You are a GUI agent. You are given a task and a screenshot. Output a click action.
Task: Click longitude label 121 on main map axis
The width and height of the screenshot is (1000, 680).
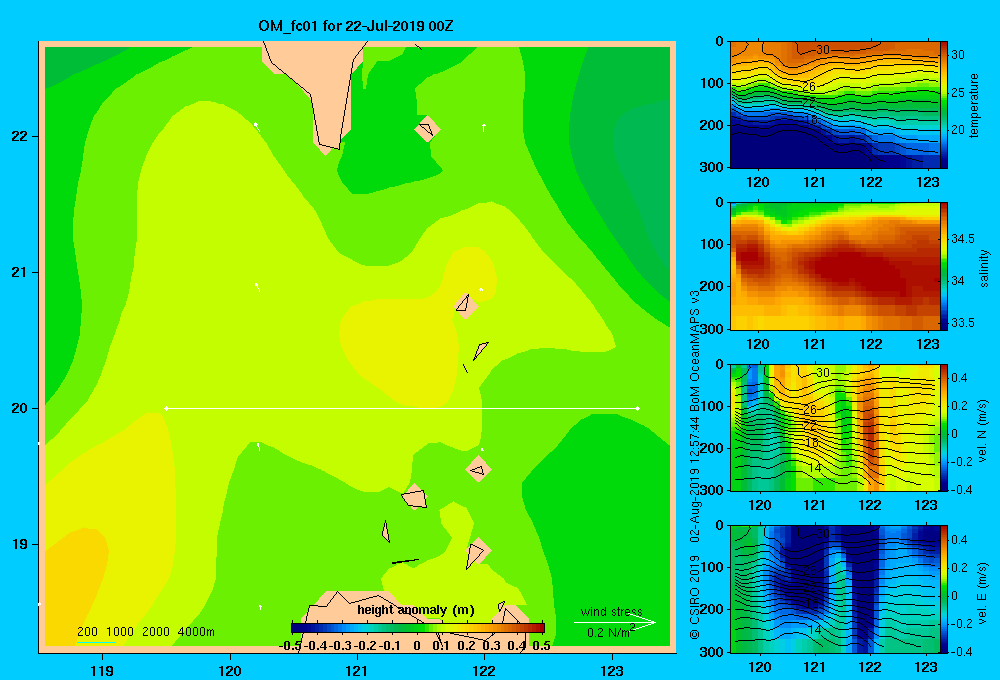coord(357,670)
